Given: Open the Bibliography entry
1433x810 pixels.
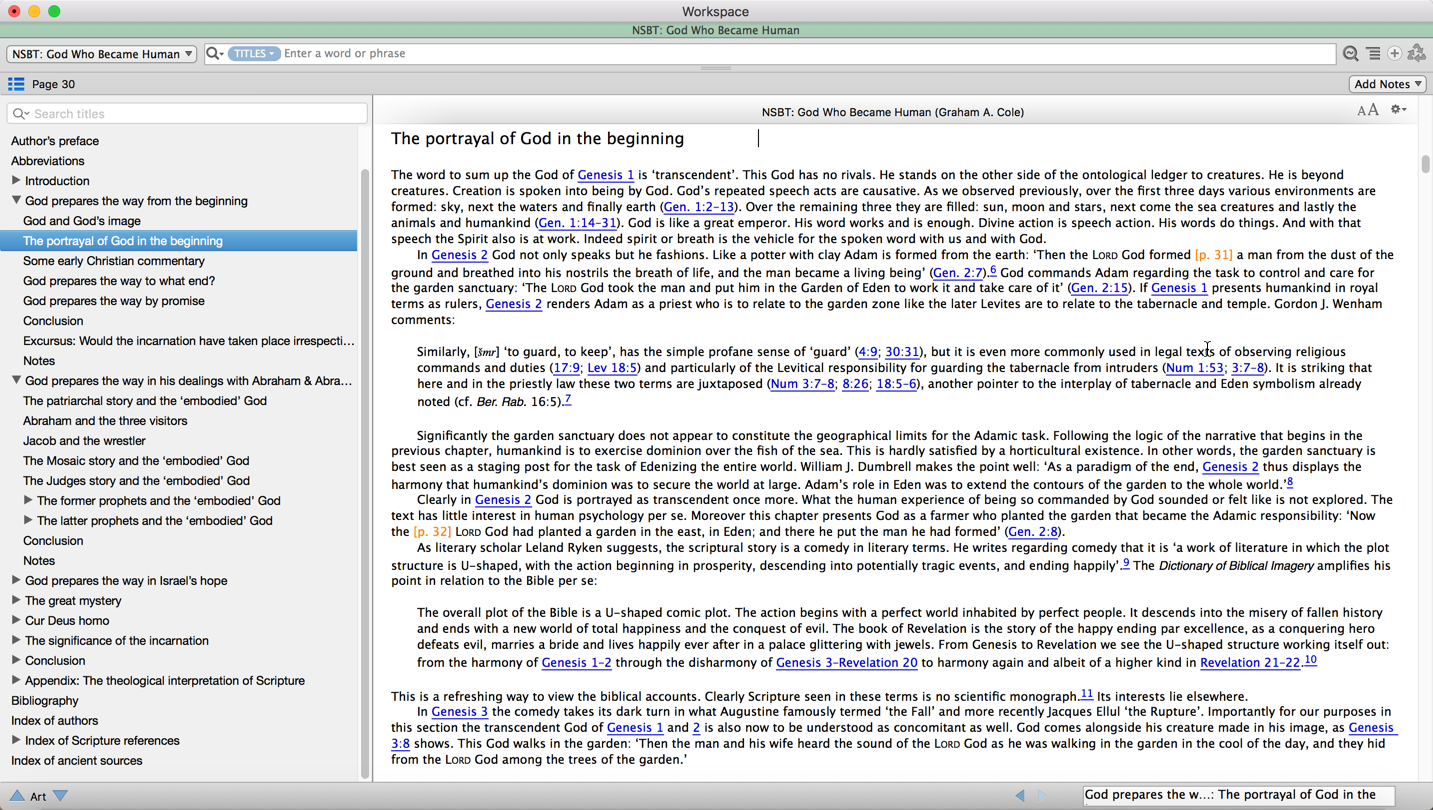Looking at the screenshot, I should click(45, 701).
